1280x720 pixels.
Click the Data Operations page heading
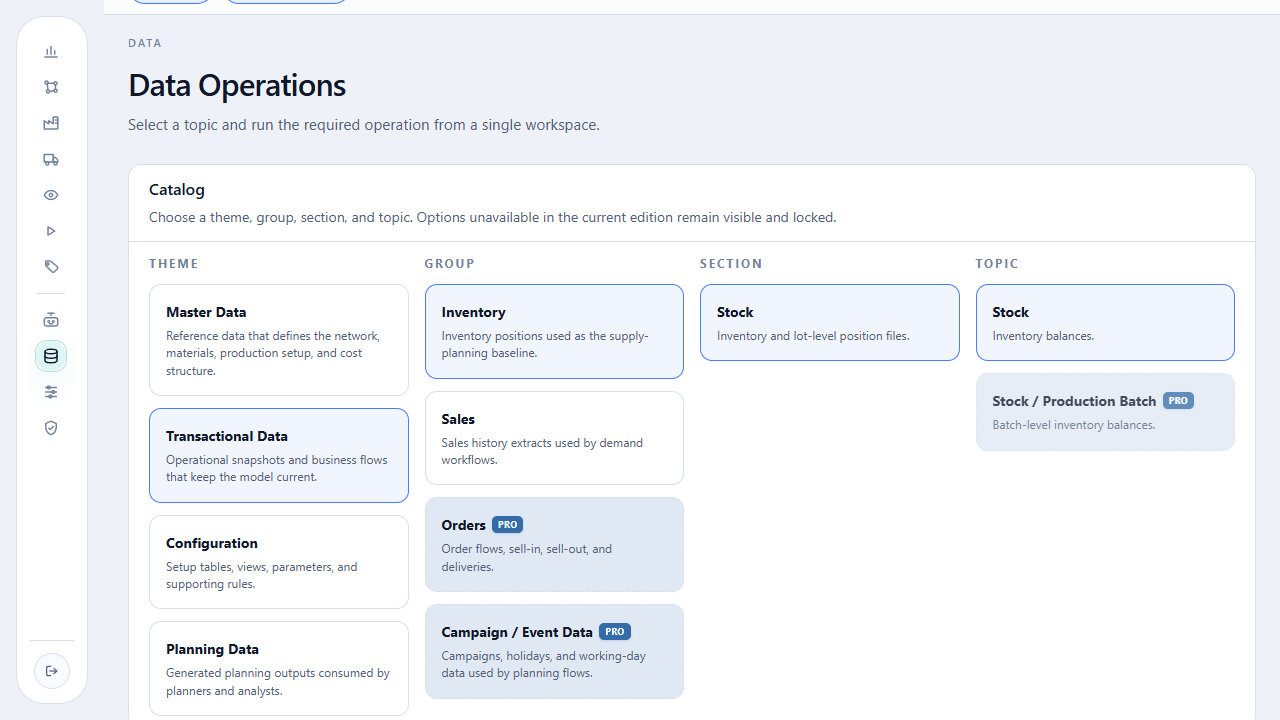click(237, 85)
